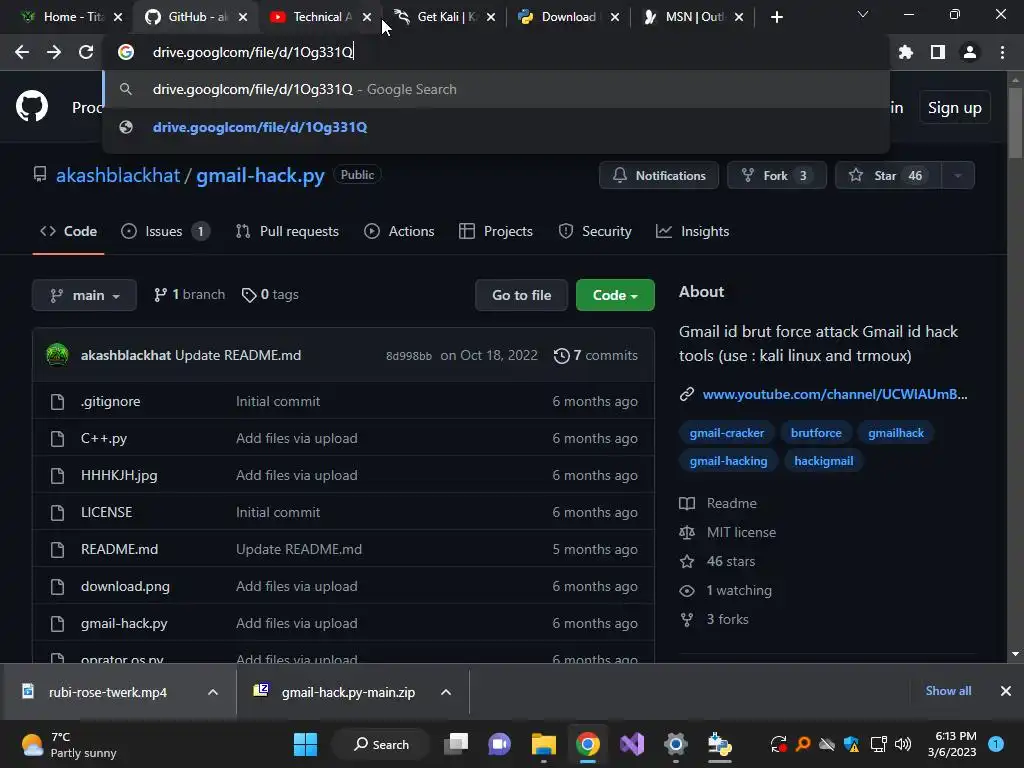Expand rubi-rose-twerk.mp4 download options chevron
Image resolution: width=1024 pixels, height=768 pixels.
tap(213, 692)
